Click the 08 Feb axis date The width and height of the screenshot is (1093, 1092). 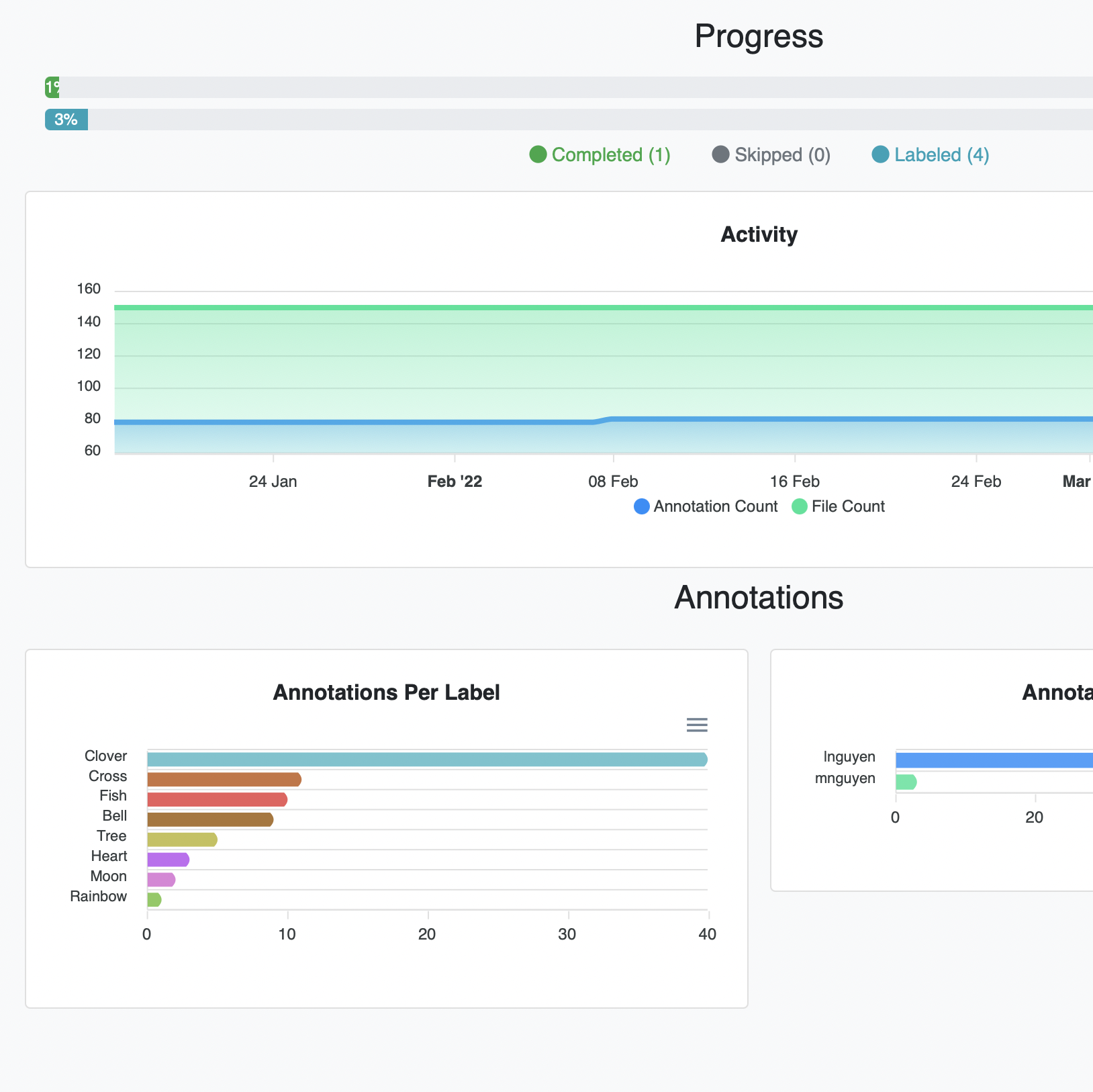tap(613, 482)
